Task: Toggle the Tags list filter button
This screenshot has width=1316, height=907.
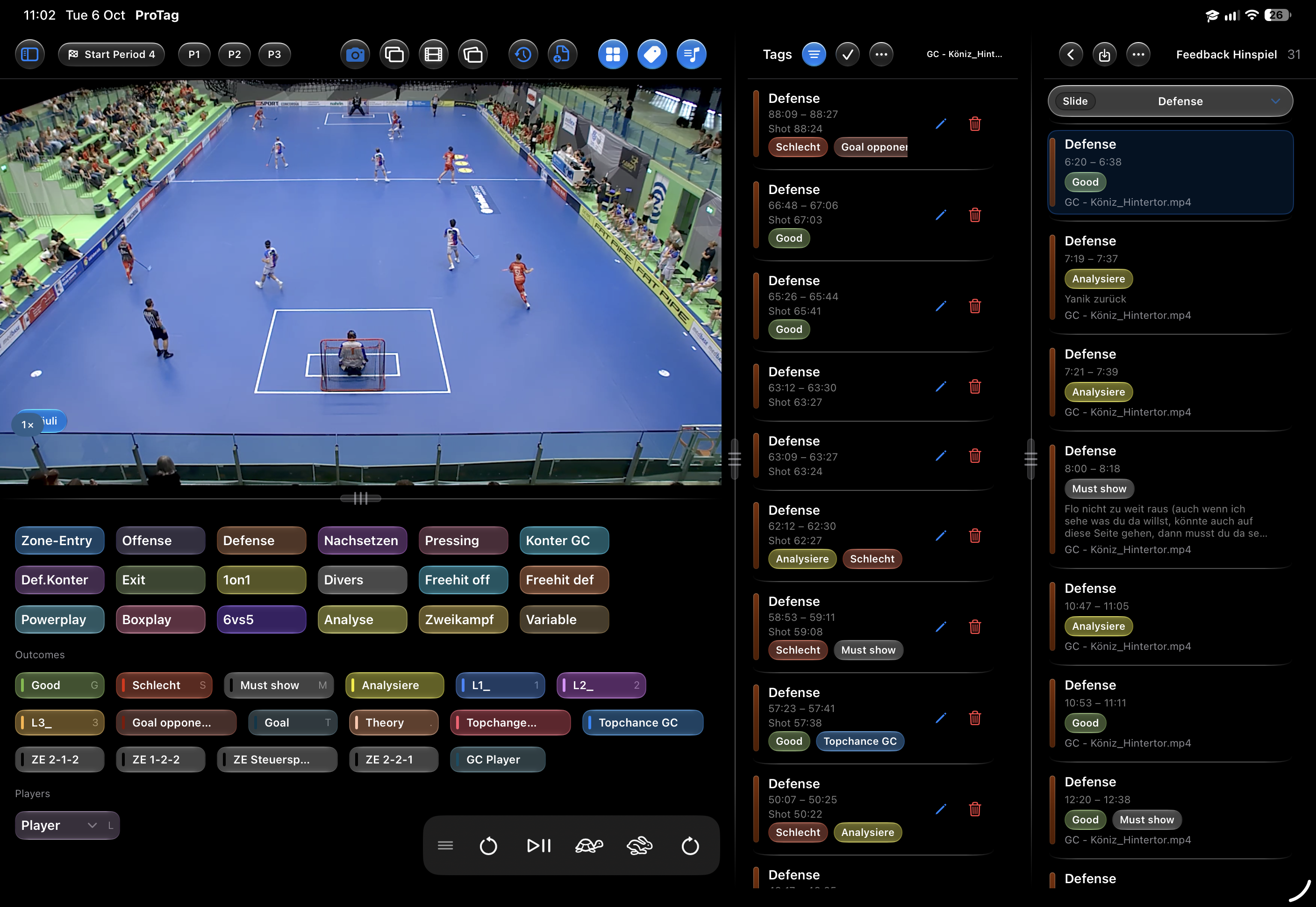Action: point(814,55)
